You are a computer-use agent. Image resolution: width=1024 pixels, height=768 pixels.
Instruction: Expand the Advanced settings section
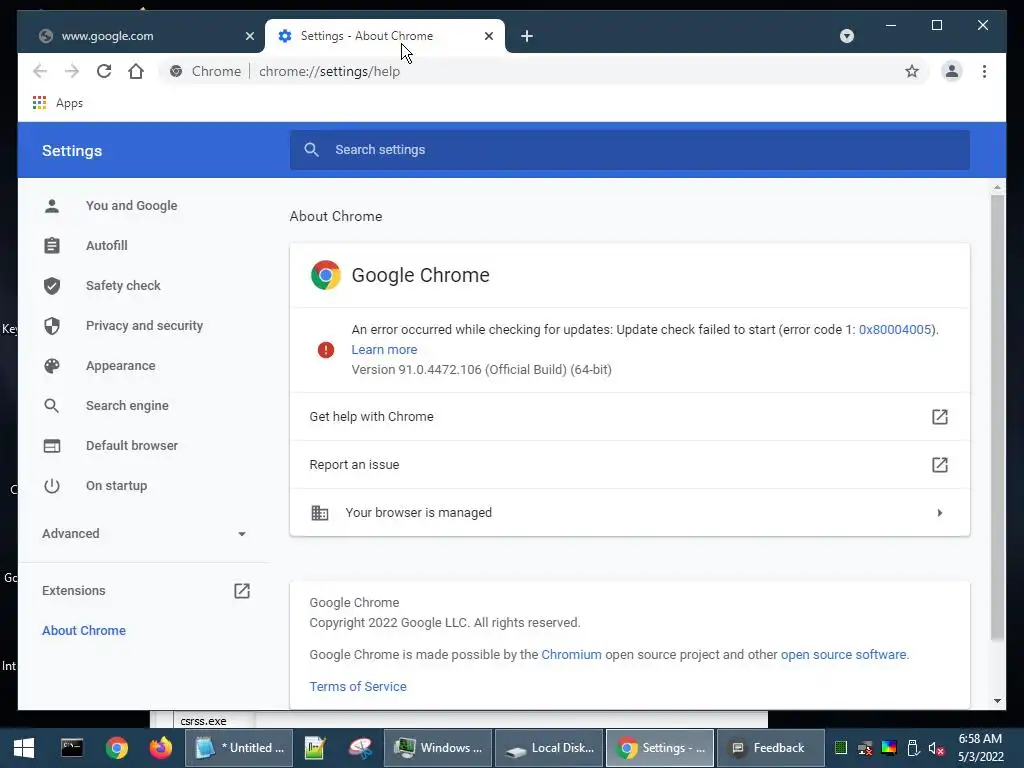pos(144,534)
